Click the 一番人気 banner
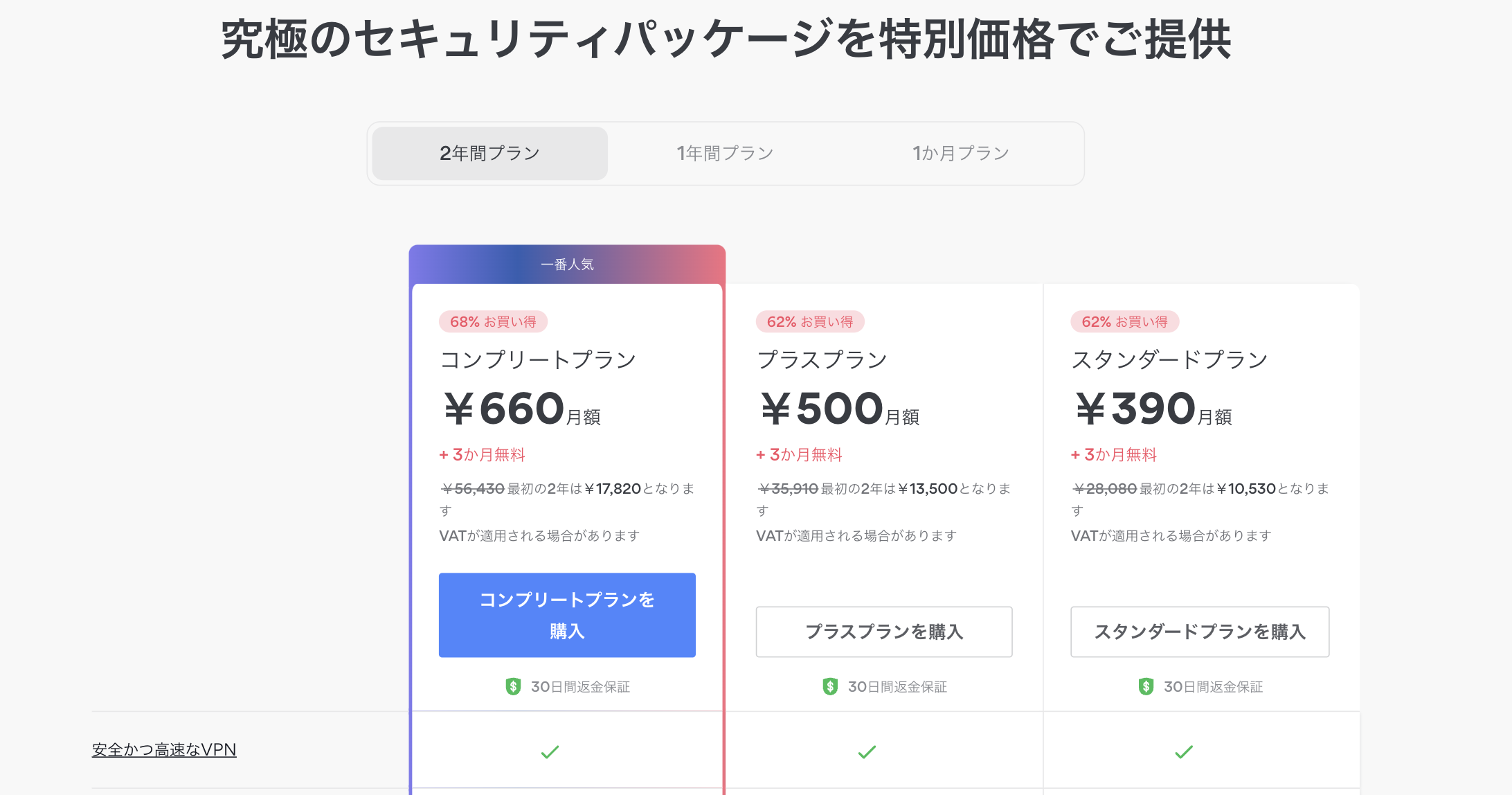The width and height of the screenshot is (1512, 795). (x=567, y=265)
